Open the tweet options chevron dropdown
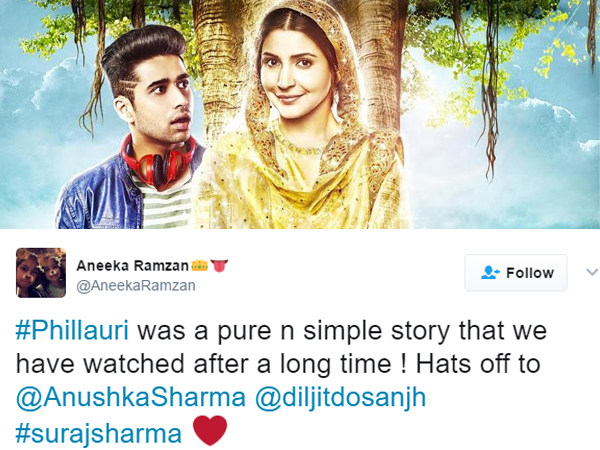This screenshot has height=450, width=600. [592, 272]
